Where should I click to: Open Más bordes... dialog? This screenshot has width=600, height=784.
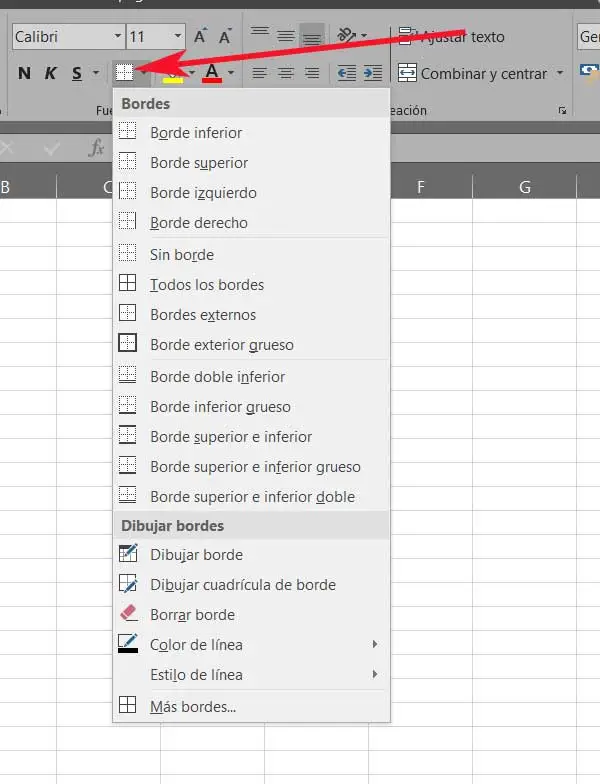193,707
